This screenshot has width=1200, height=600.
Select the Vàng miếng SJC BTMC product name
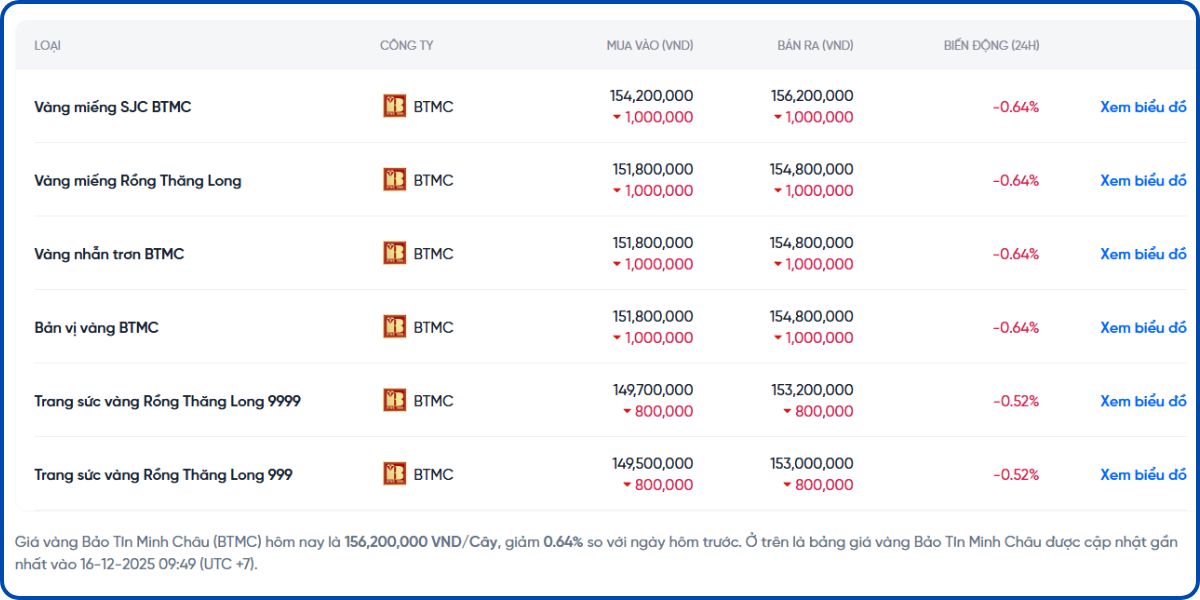(112, 107)
